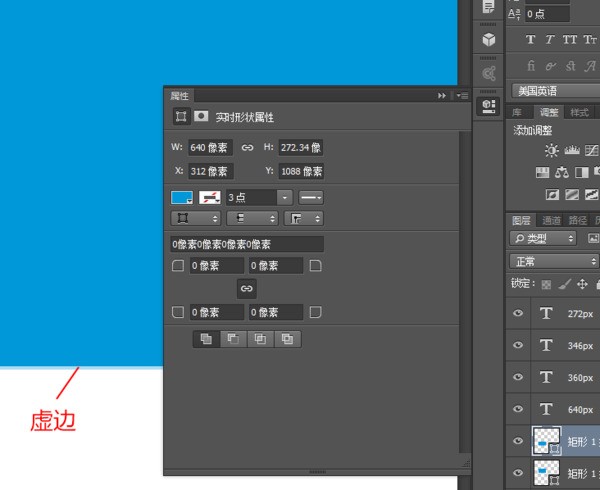The height and width of the screenshot is (490, 600).
Task: Select the faux bold T icon
Action: [530, 40]
